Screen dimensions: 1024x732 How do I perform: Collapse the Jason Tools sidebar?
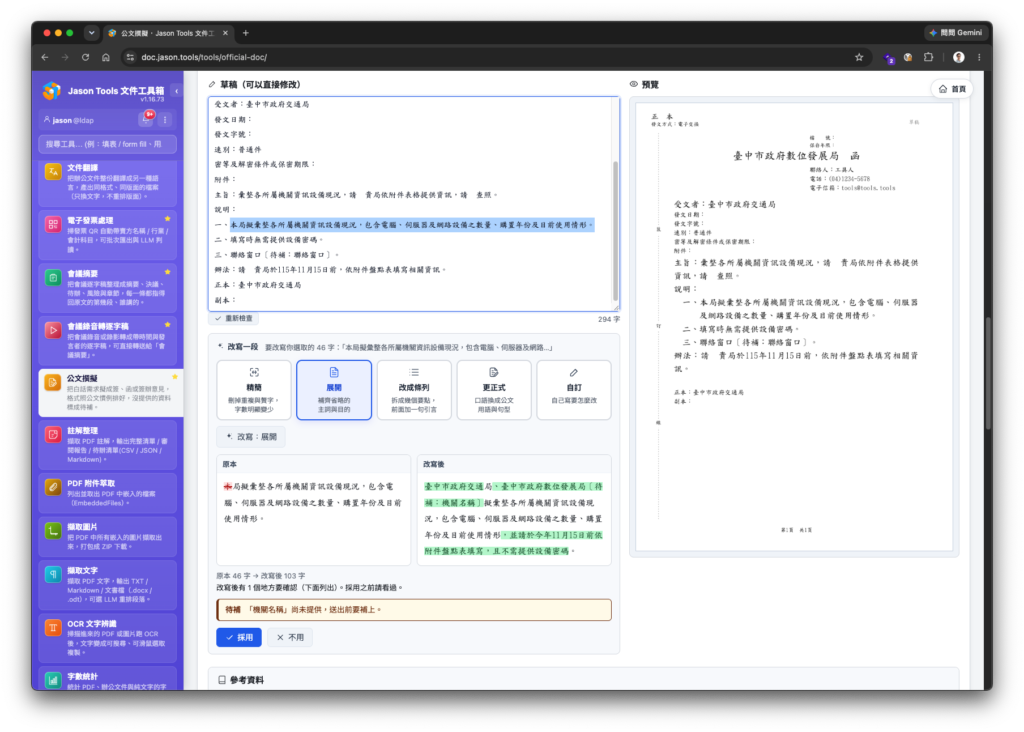176,91
